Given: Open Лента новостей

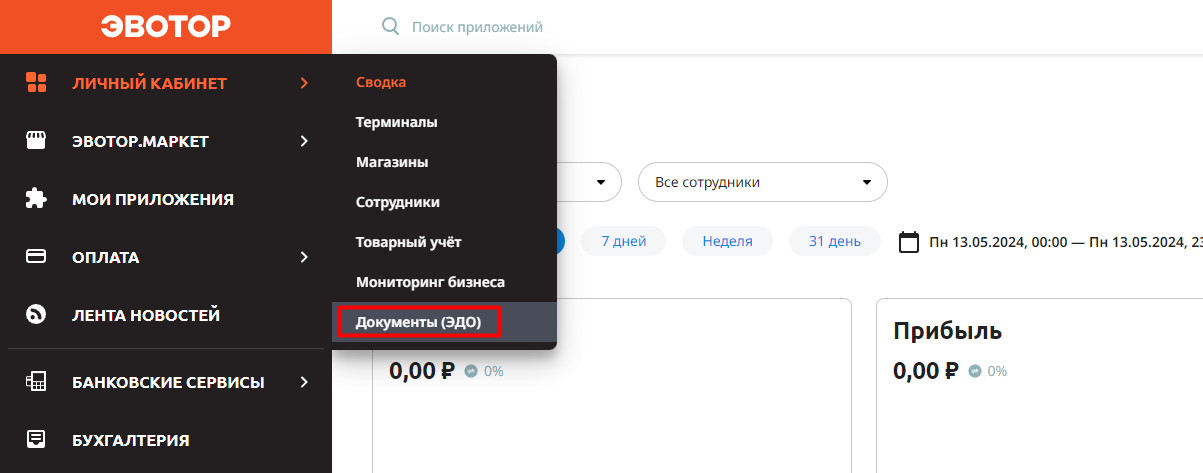Looking at the screenshot, I should click(x=166, y=315).
